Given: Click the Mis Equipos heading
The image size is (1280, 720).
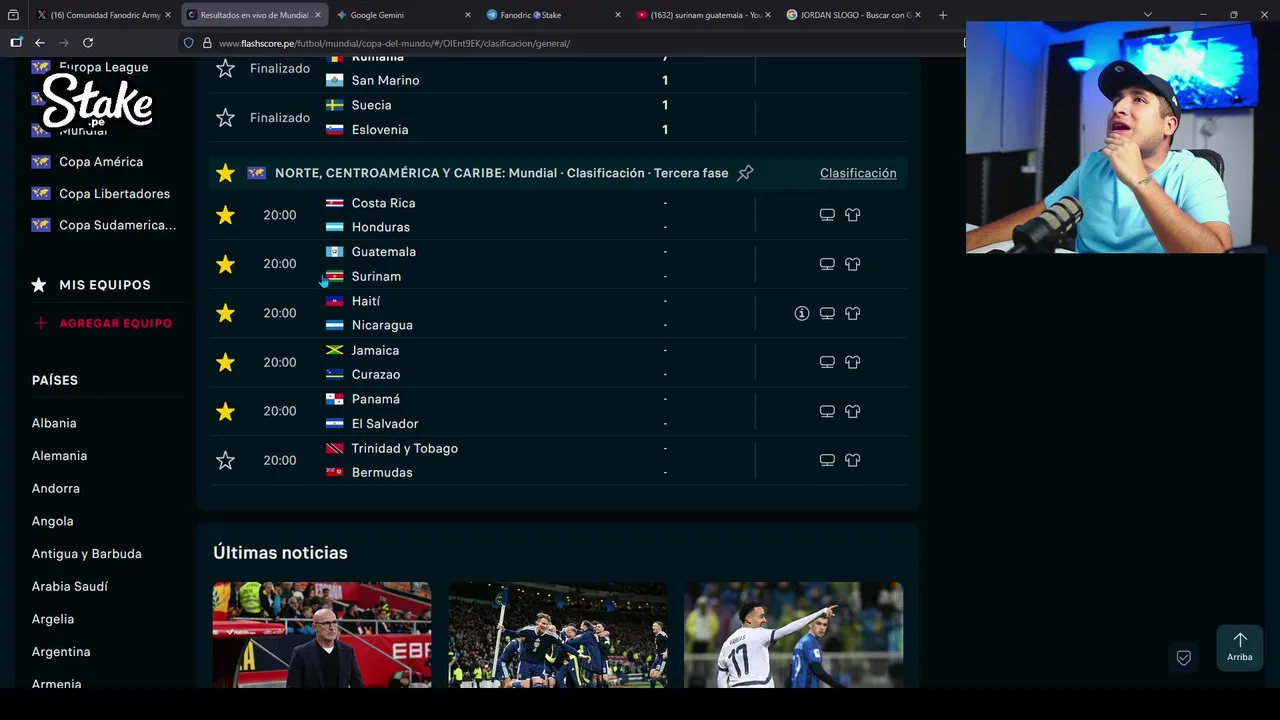Looking at the screenshot, I should (105, 285).
